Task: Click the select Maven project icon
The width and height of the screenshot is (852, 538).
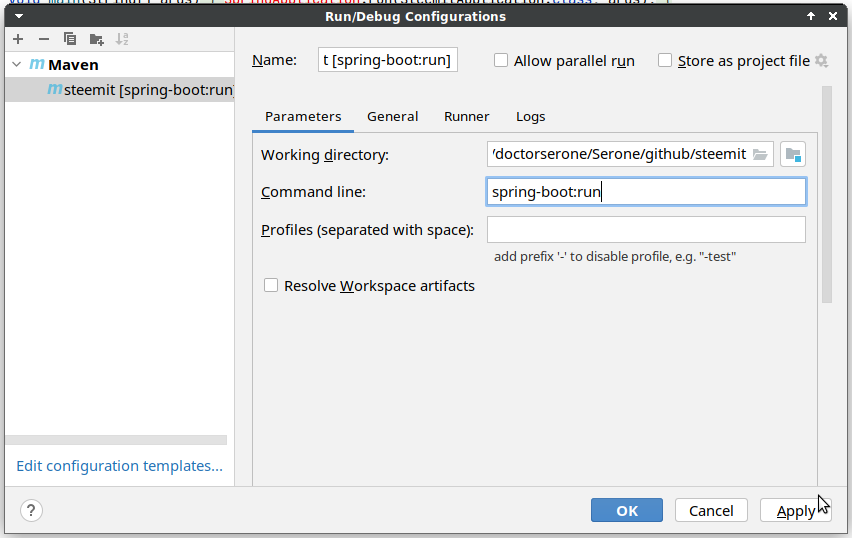Action: pos(793,154)
